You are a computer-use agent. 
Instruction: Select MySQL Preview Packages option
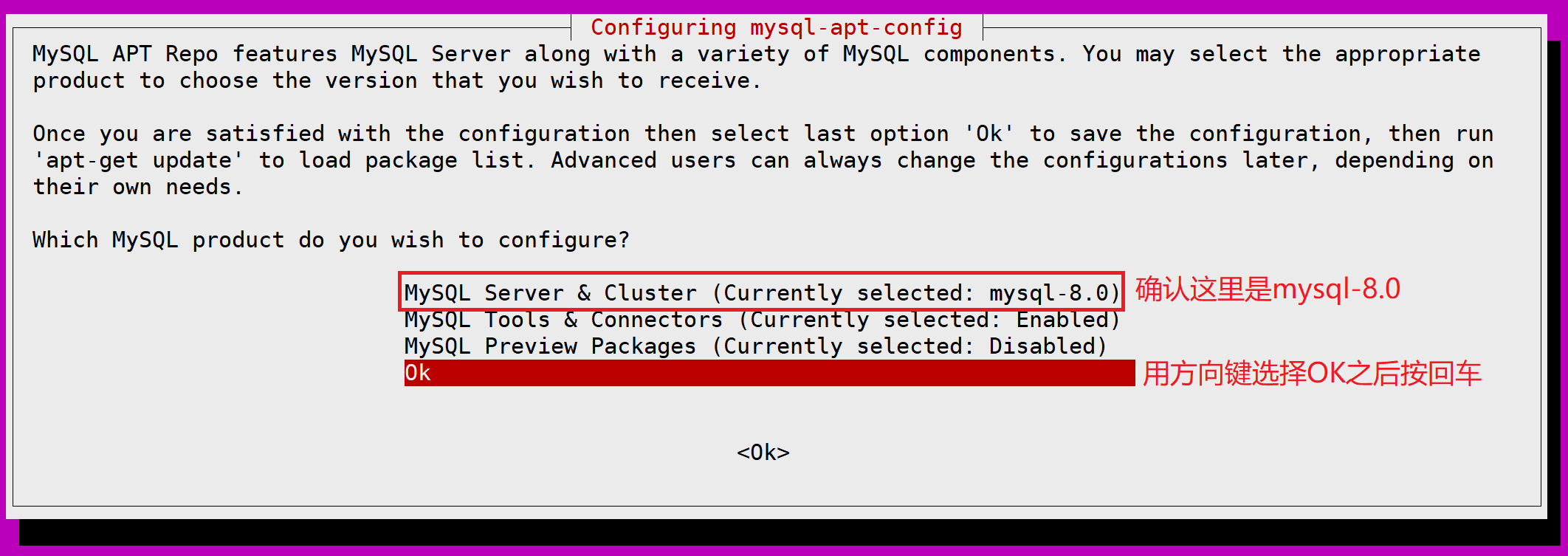click(x=755, y=346)
